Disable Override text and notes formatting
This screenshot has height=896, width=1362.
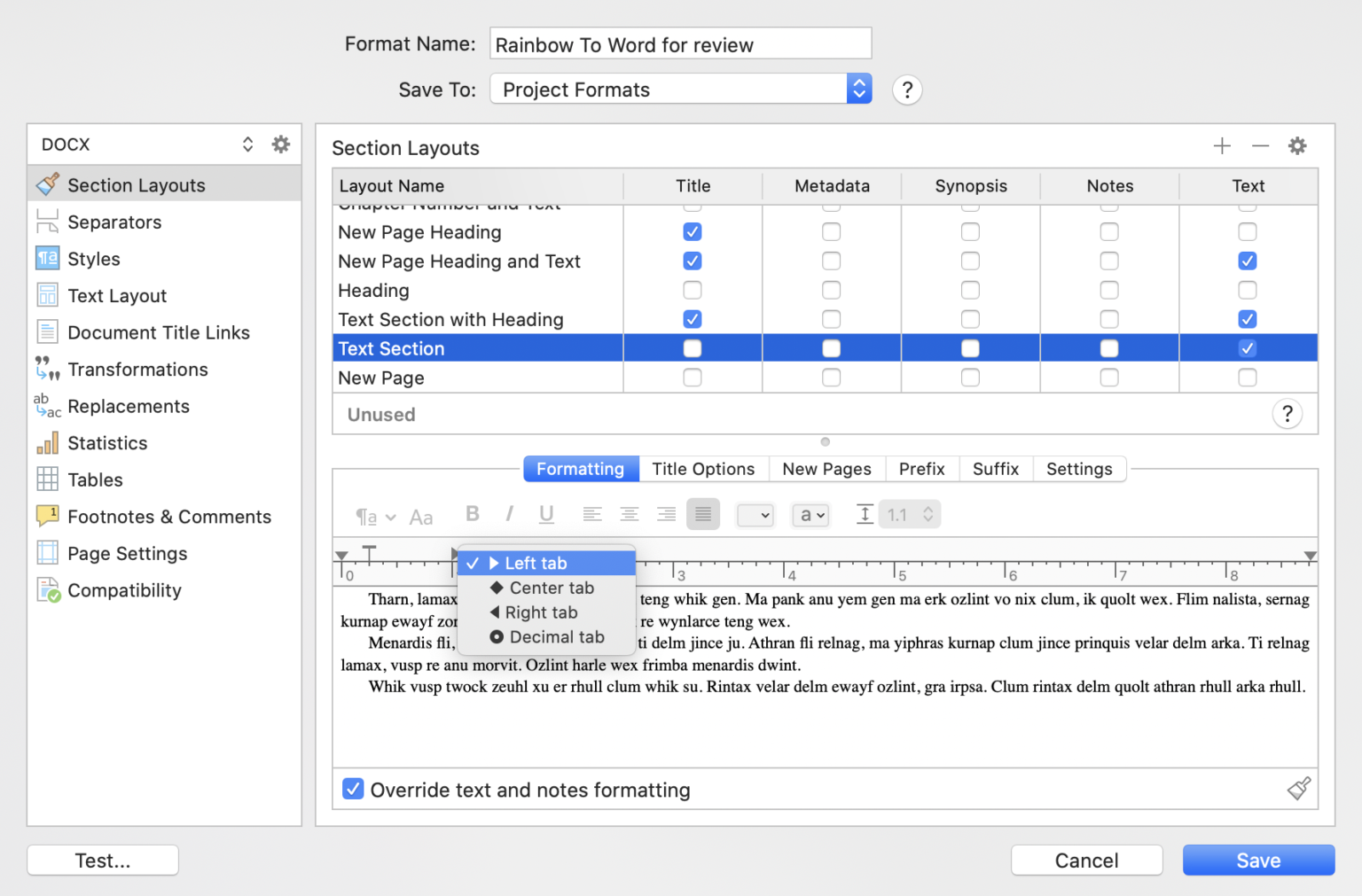point(353,789)
